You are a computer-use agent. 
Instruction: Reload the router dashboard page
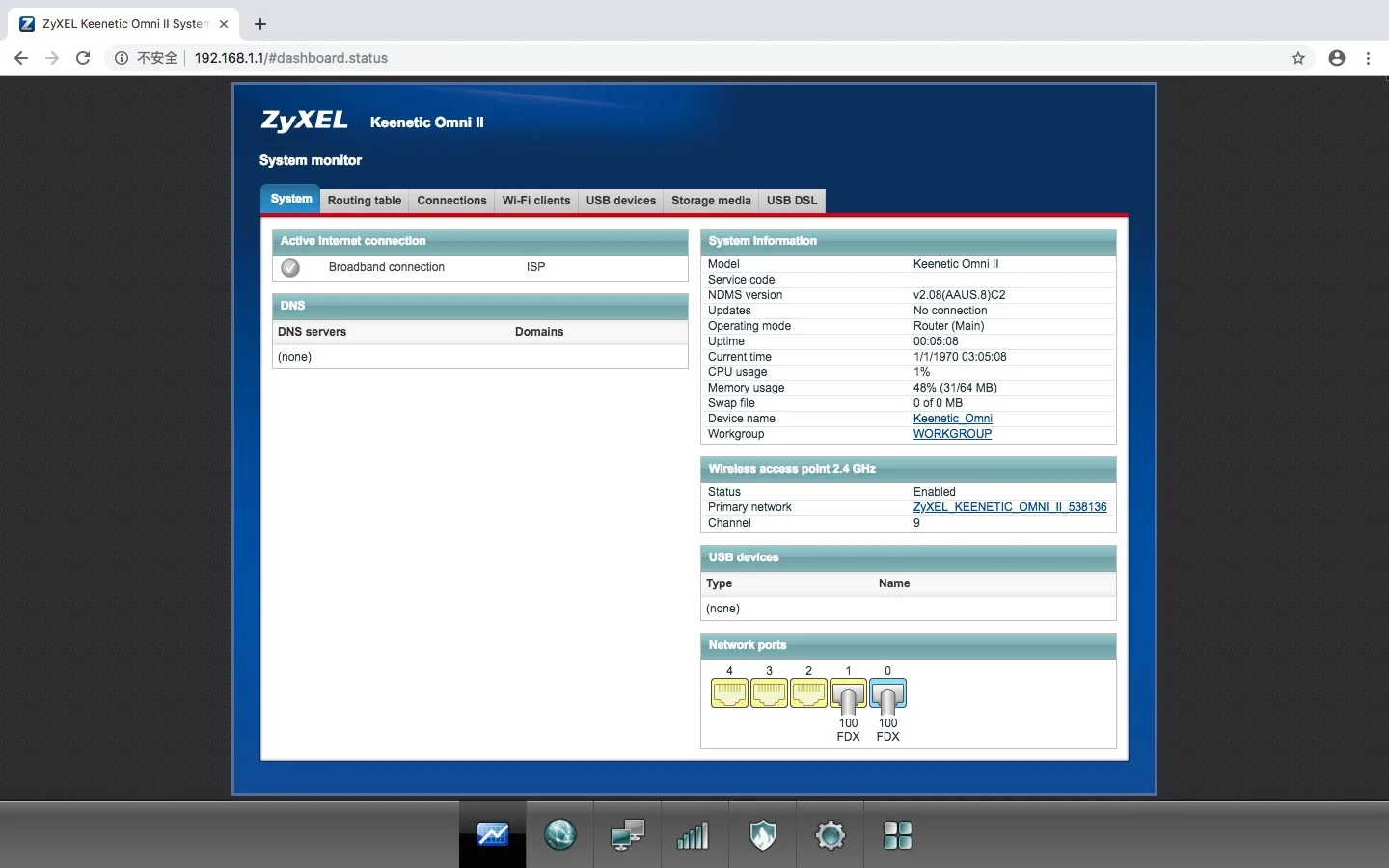(x=83, y=58)
